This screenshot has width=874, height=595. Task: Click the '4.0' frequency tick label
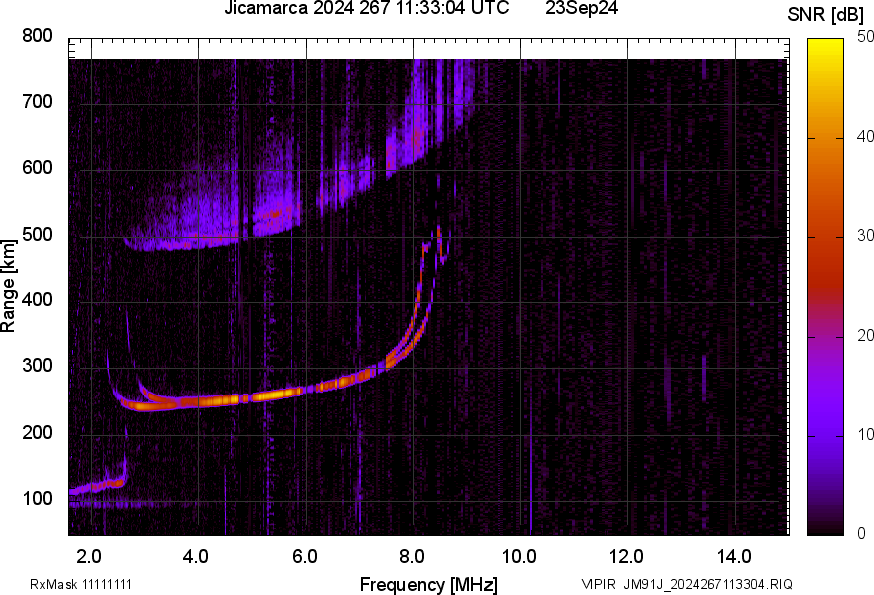196,557
